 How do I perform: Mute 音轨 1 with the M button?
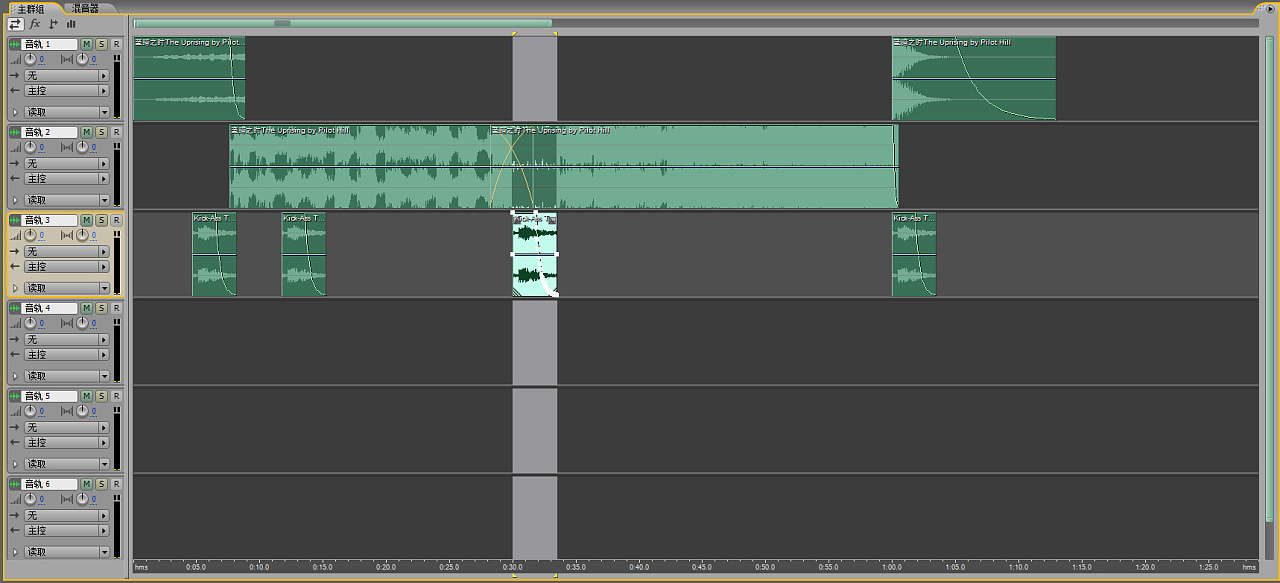tap(86, 45)
